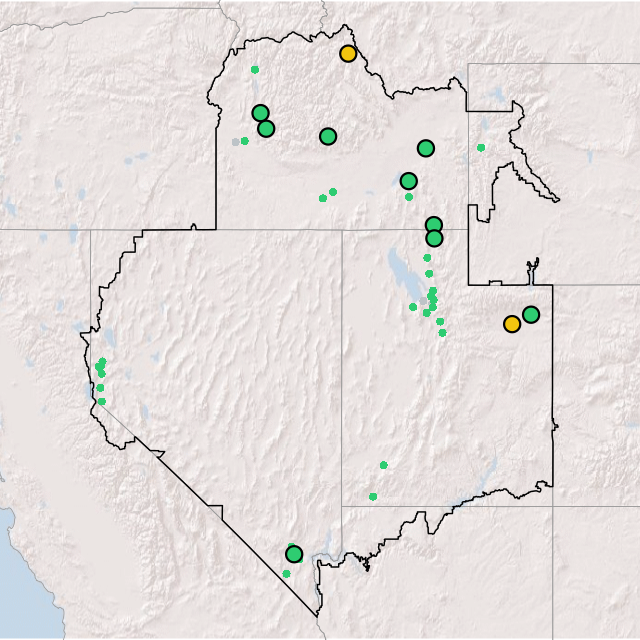Click the easternmost large green circle marker
The height and width of the screenshot is (640, 640).
(x=531, y=314)
